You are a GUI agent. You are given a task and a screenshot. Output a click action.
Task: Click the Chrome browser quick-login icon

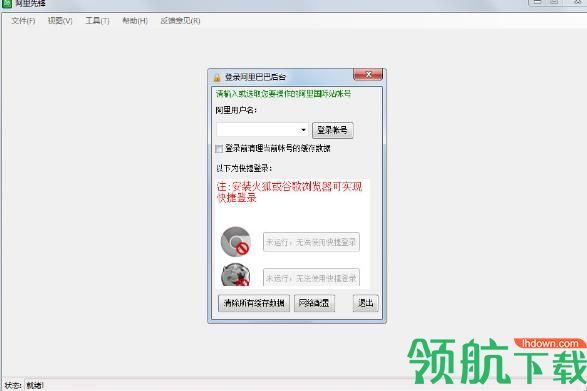point(235,242)
